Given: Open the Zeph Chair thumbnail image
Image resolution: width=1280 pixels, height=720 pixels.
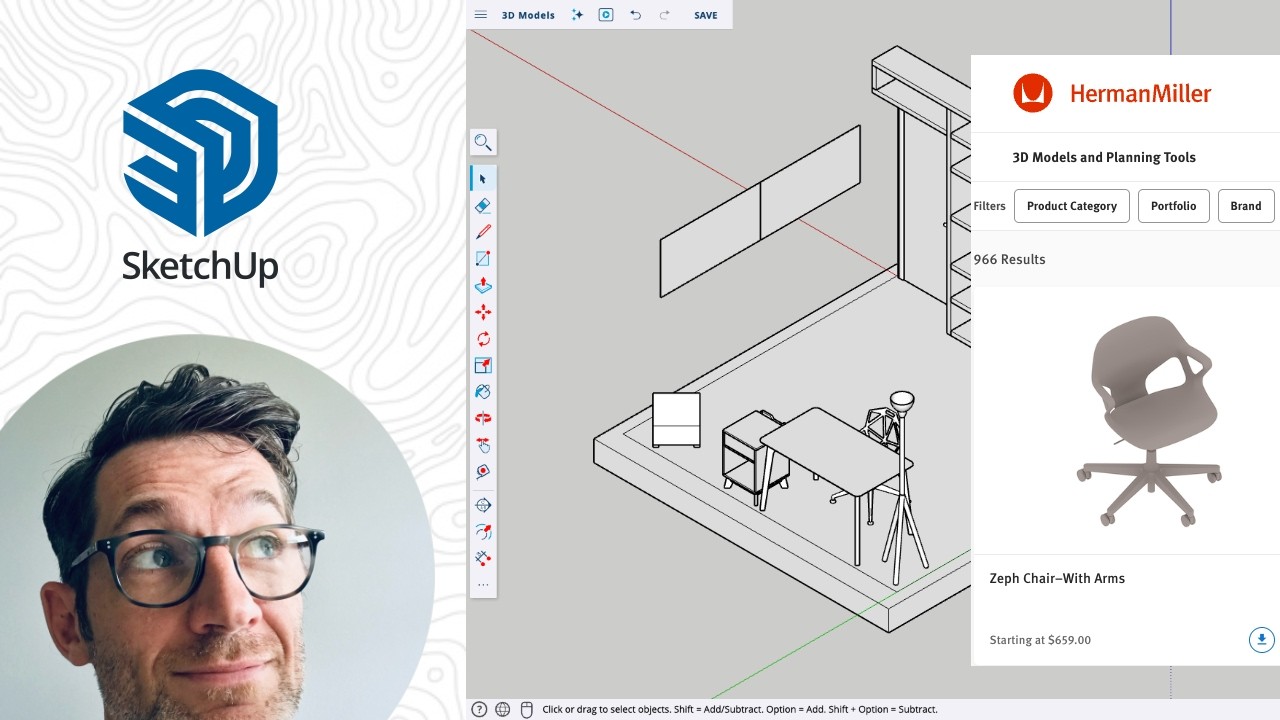Looking at the screenshot, I should [x=1151, y=420].
